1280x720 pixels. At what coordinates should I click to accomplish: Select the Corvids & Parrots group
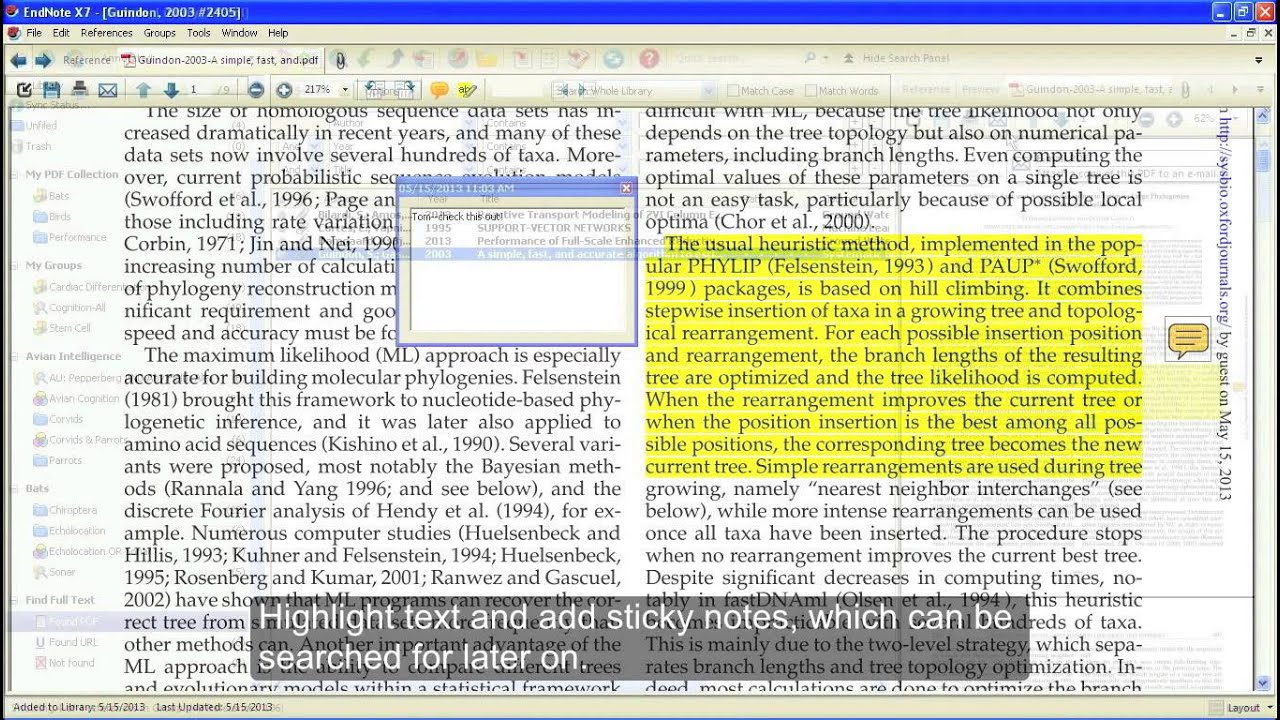pyautogui.click(x=80, y=440)
